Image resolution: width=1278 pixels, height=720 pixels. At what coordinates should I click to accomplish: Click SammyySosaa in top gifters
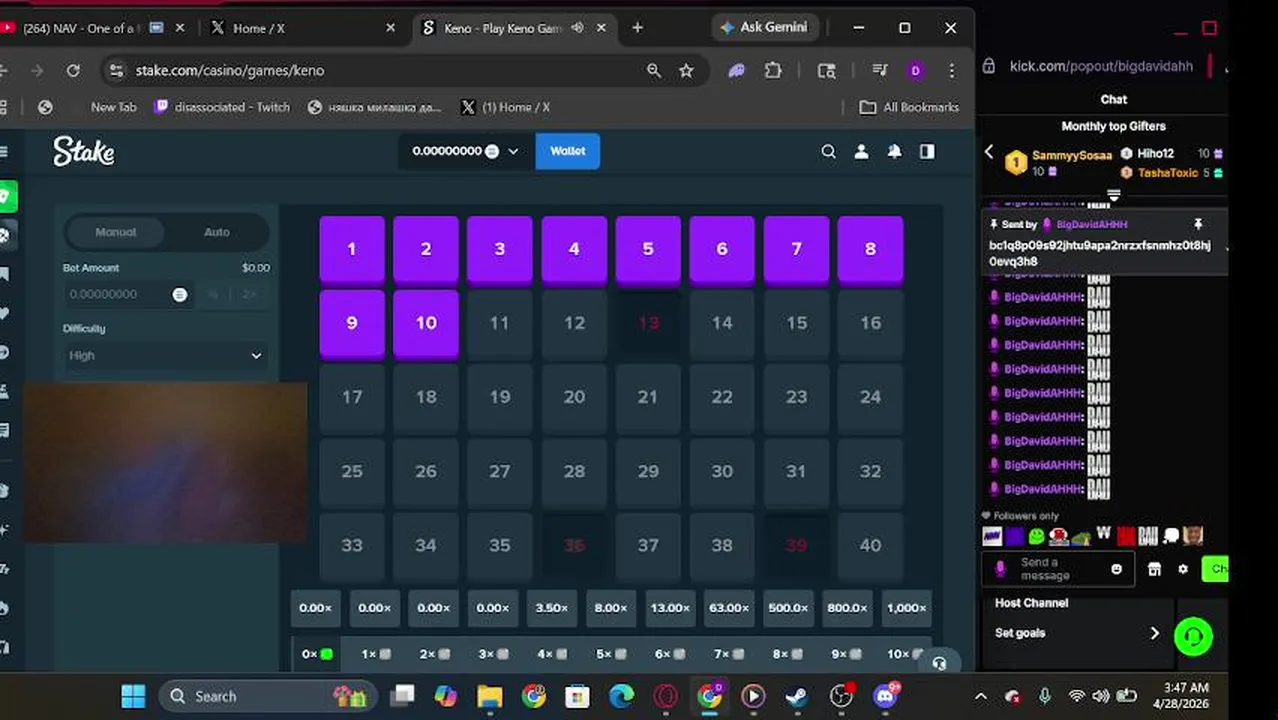click(1071, 156)
